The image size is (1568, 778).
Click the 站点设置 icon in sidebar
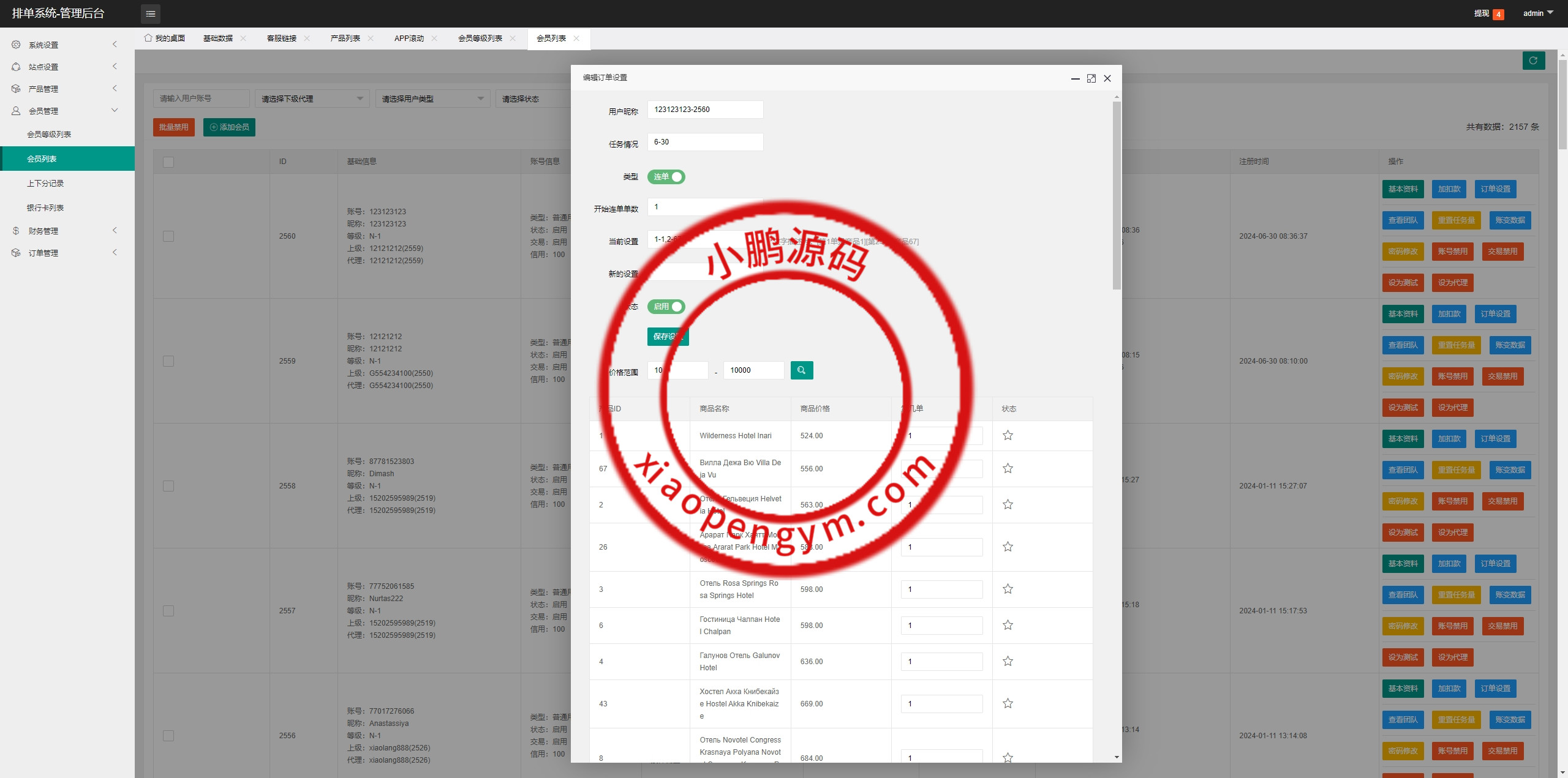tap(17, 66)
